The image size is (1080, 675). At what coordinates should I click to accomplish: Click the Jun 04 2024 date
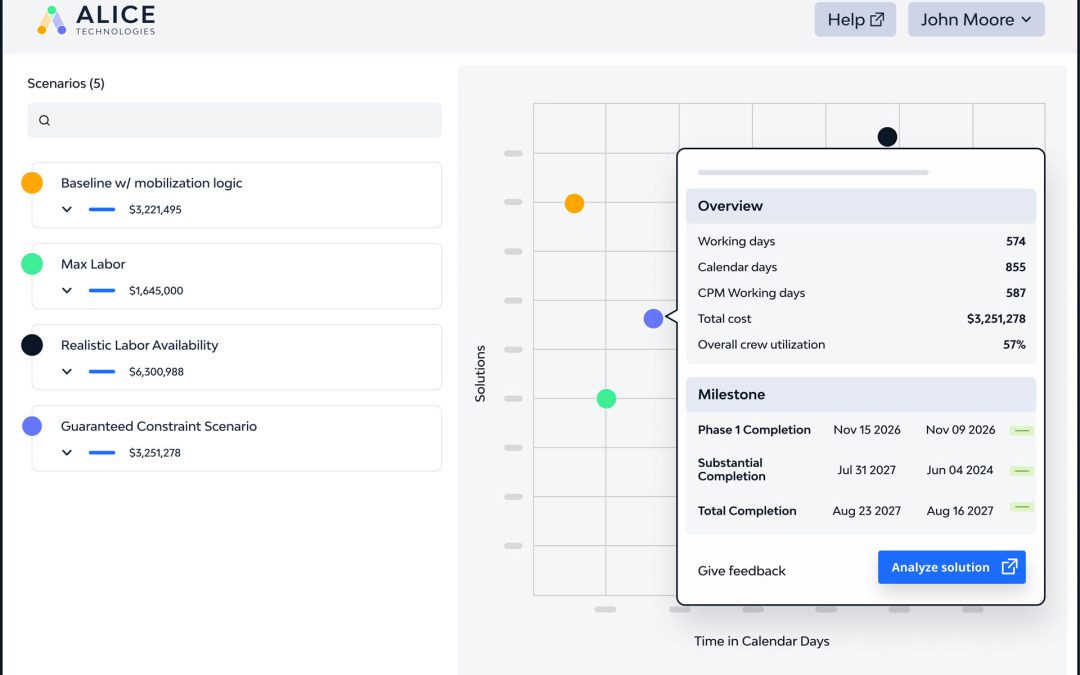point(959,470)
